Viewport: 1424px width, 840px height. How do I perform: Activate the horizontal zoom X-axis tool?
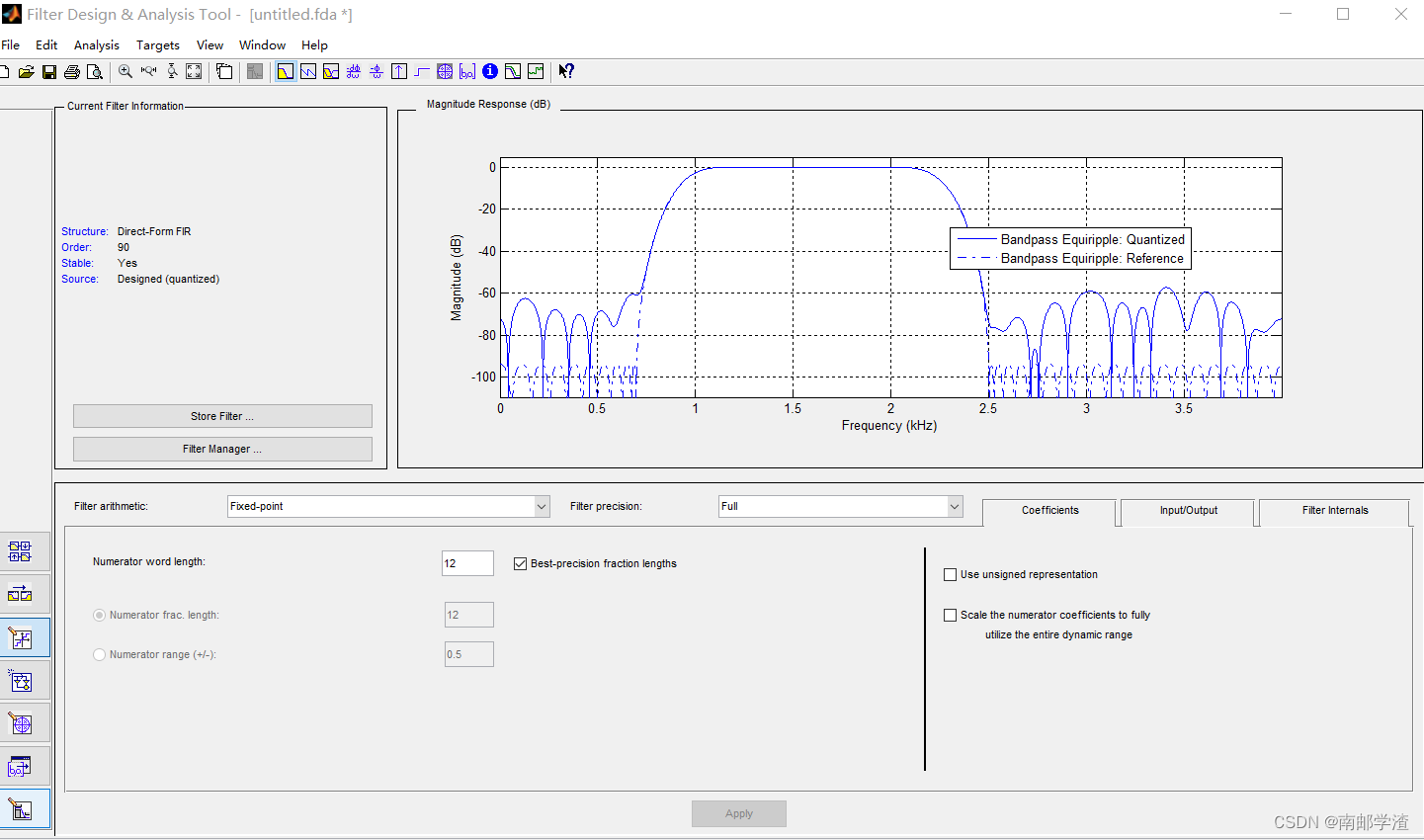pos(149,71)
